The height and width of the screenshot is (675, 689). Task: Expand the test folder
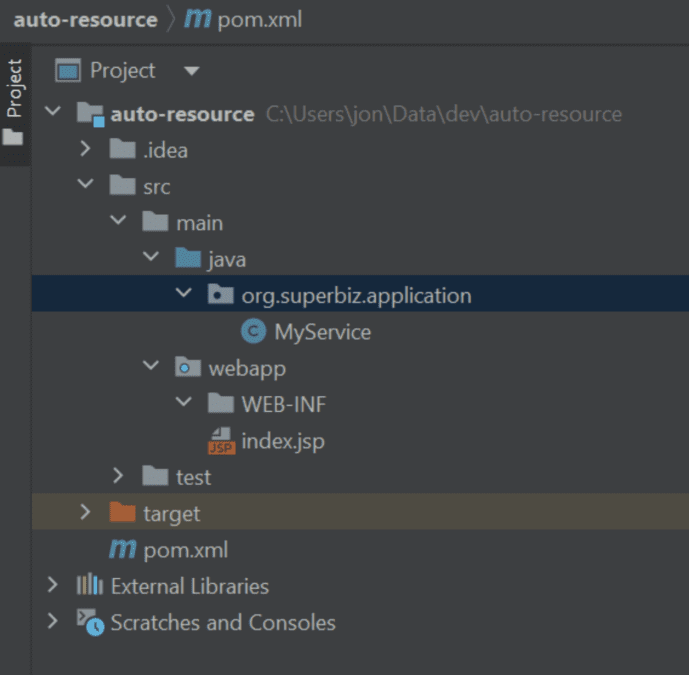118,475
